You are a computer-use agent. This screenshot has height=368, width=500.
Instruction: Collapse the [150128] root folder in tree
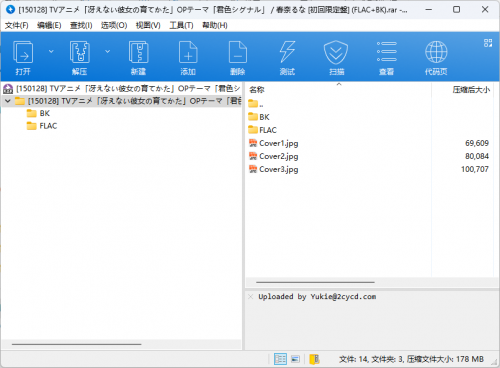8,101
